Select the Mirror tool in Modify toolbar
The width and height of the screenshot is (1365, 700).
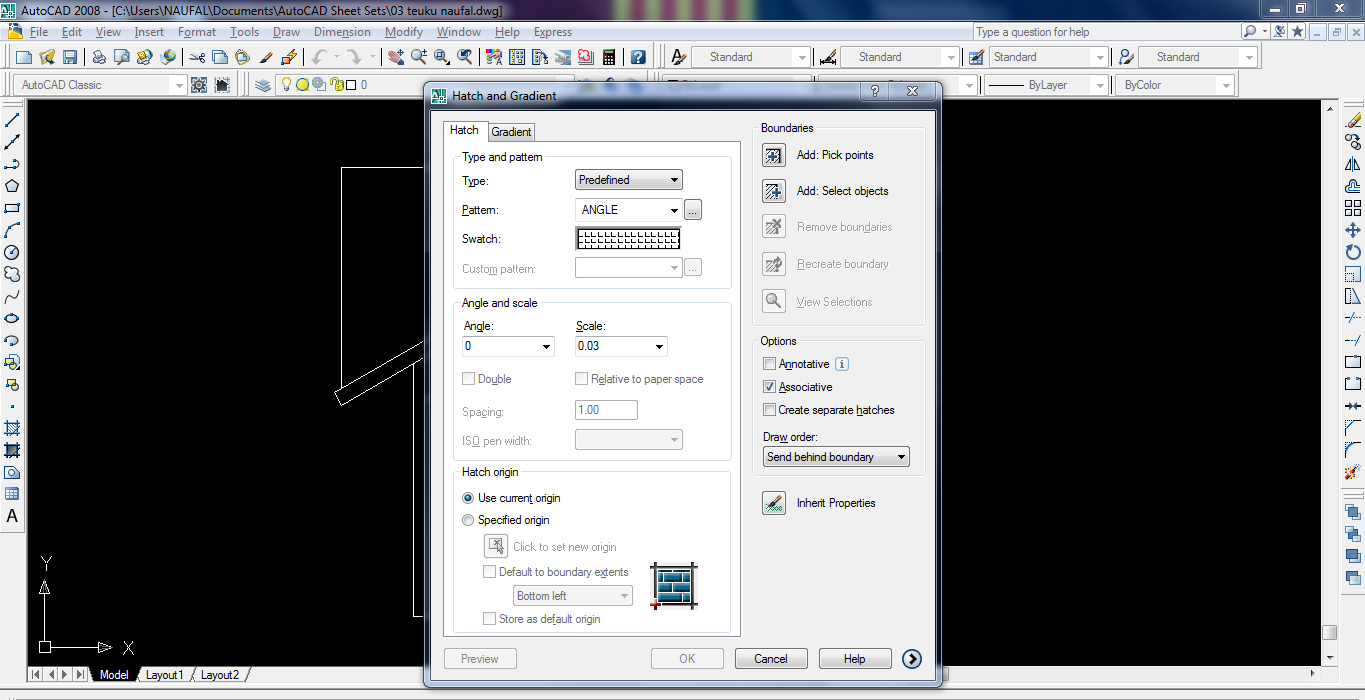(x=1353, y=164)
